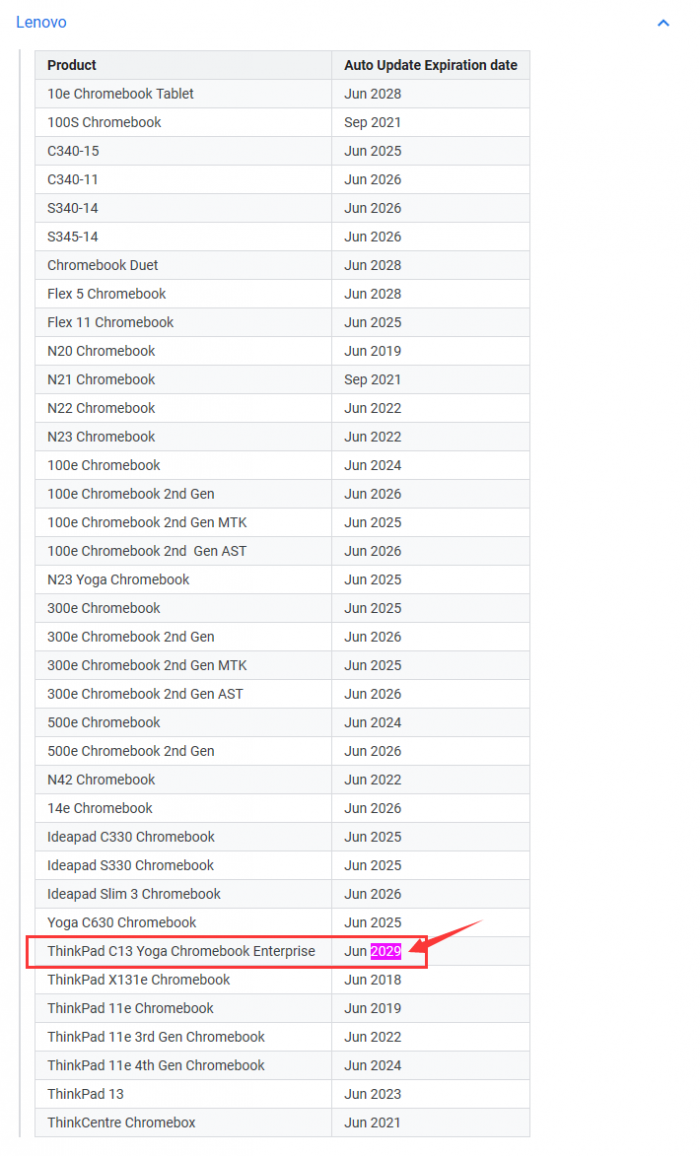This screenshot has height=1156, width=700.
Task: Click the Auto Update Expiration date header
Action: (x=431, y=65)
